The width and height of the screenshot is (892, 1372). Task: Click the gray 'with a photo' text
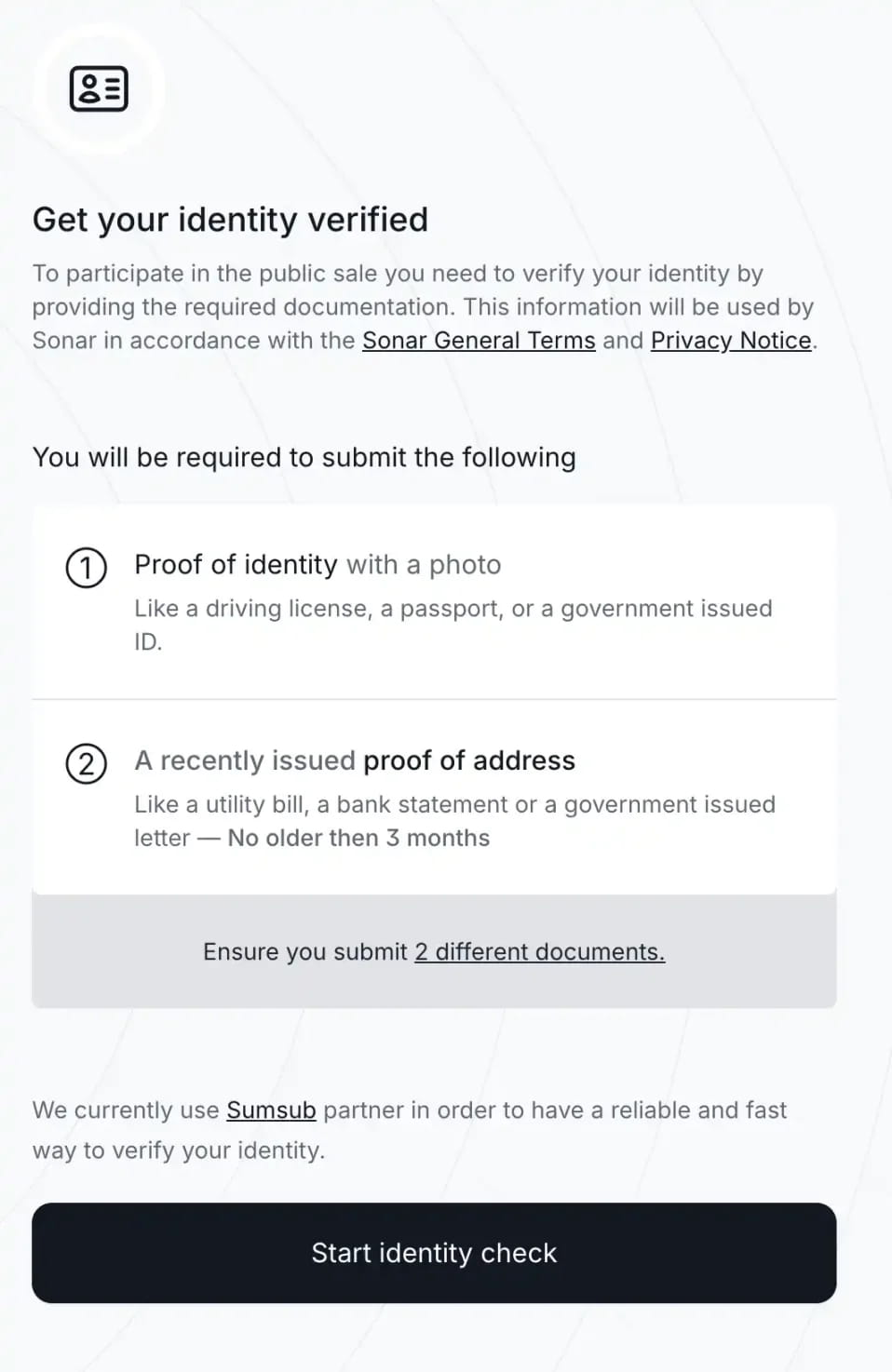[424, 565]
